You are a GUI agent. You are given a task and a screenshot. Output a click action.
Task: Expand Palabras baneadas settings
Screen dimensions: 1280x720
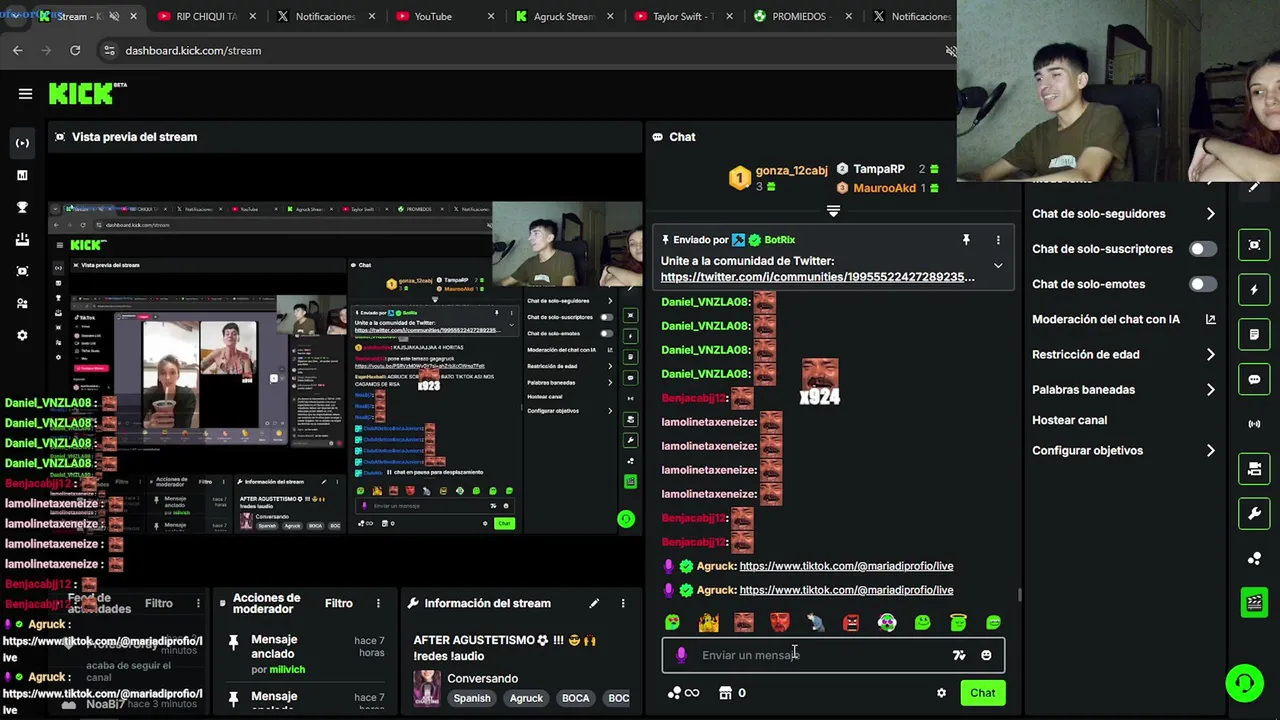pyautogui.click(x=1123, y=390)
